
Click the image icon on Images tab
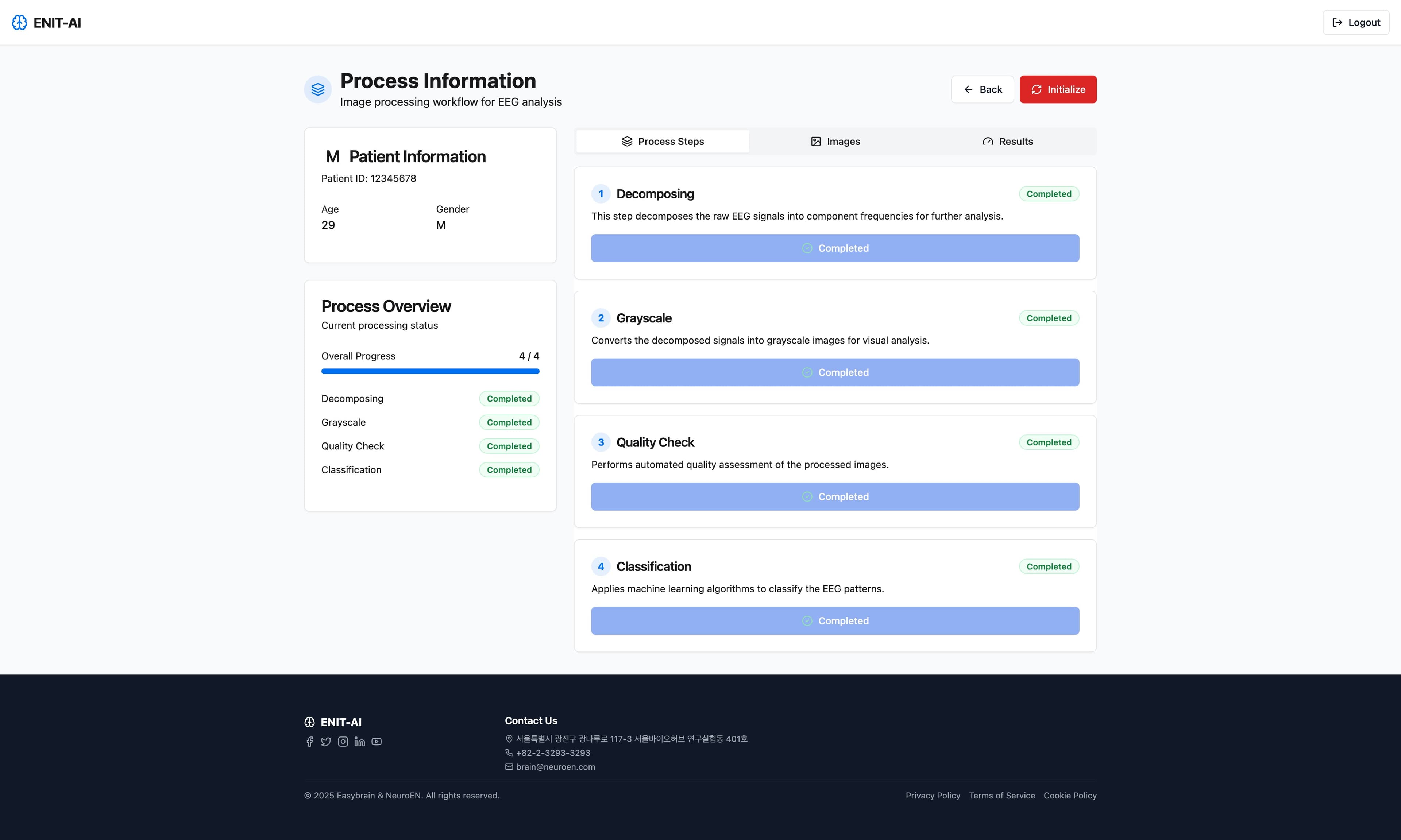(x=816, y=142)
